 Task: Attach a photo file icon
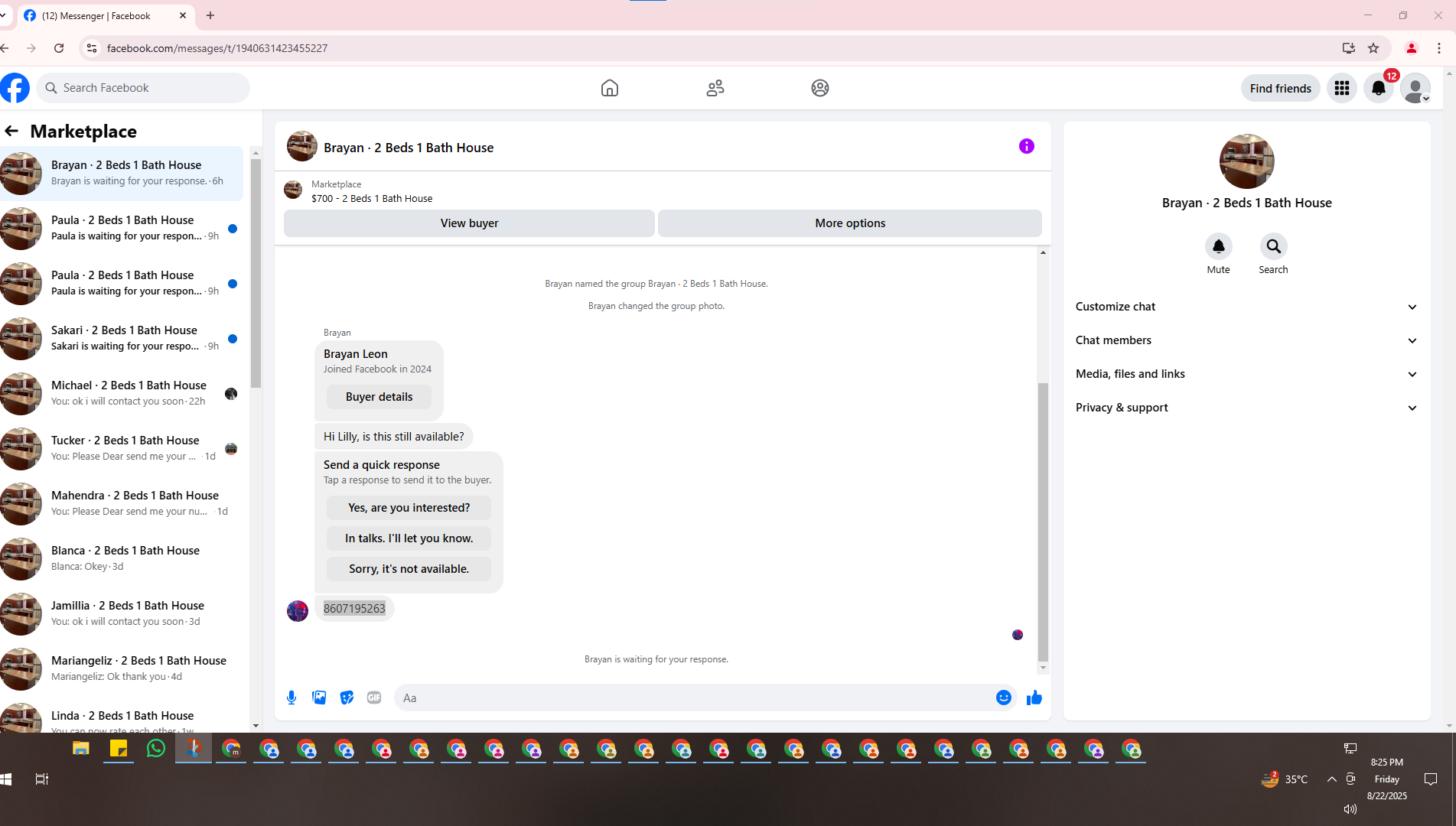[x=319, y=698]
